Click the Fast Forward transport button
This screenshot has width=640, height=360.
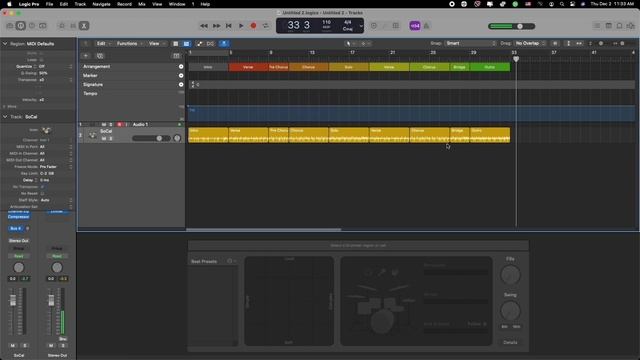click(x=216, y=26)
